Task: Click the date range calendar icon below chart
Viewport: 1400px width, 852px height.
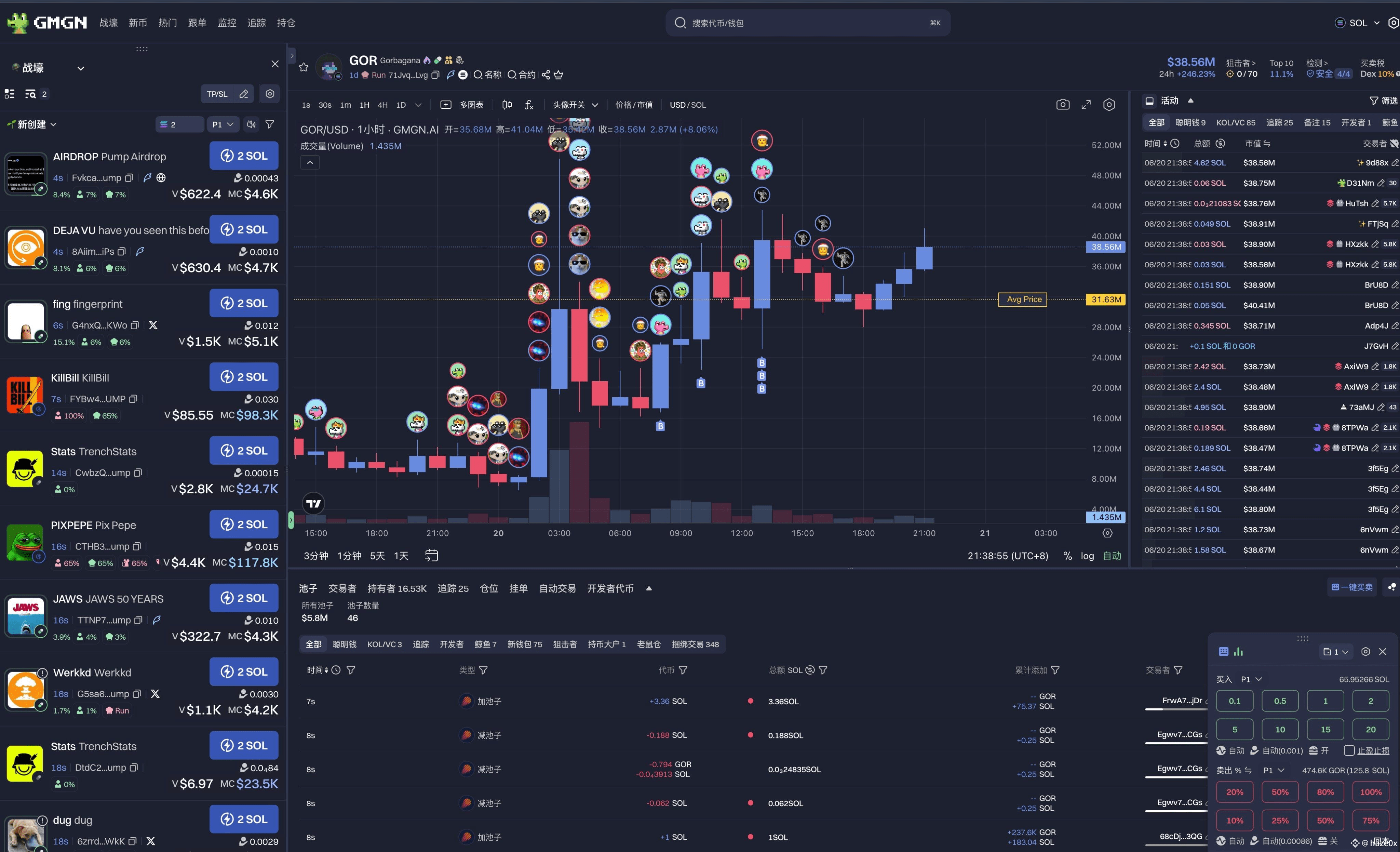Action: pyautogui.click(x=431, y=555)
